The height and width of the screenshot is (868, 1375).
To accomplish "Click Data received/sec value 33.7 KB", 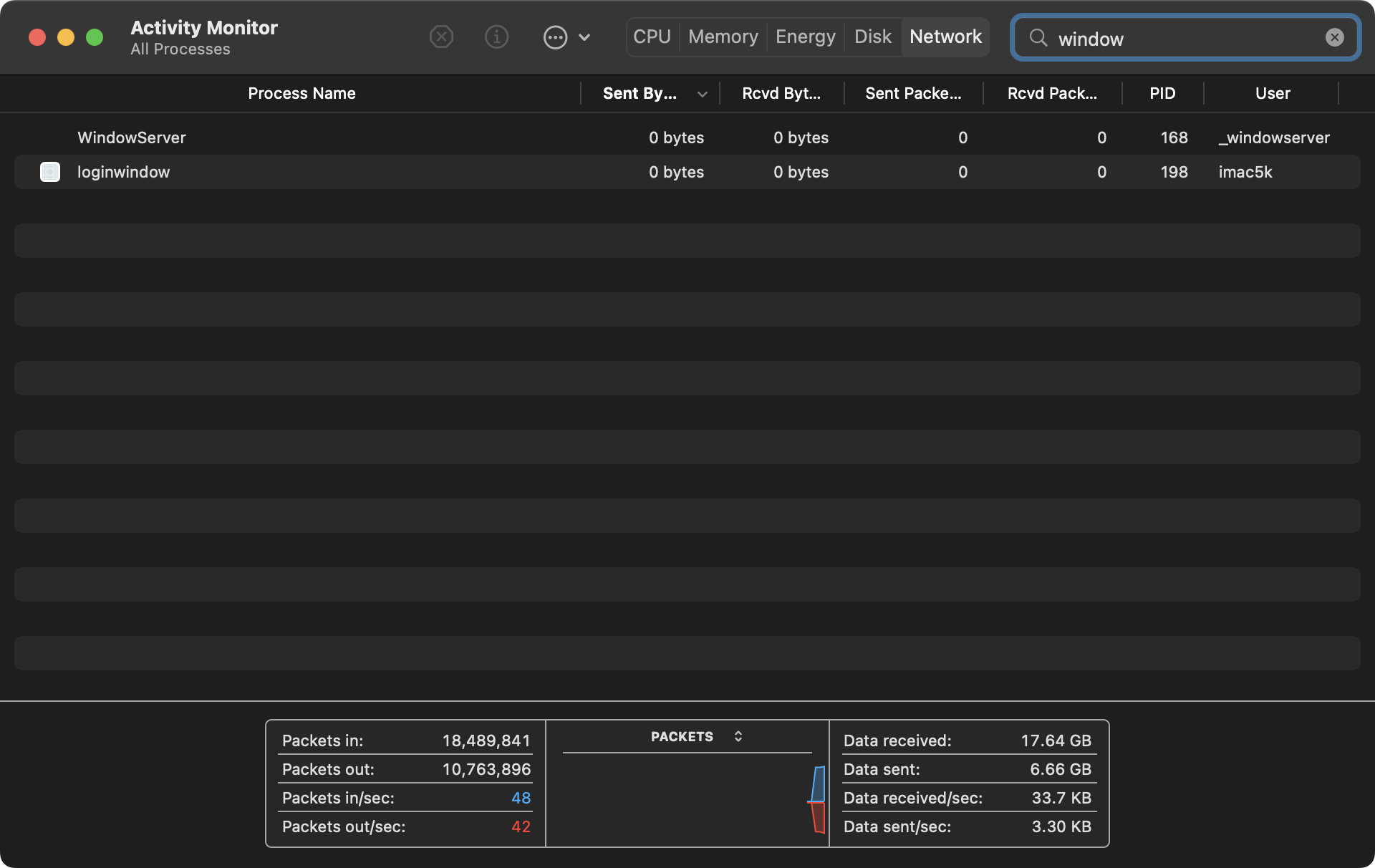I will 1061,798.
